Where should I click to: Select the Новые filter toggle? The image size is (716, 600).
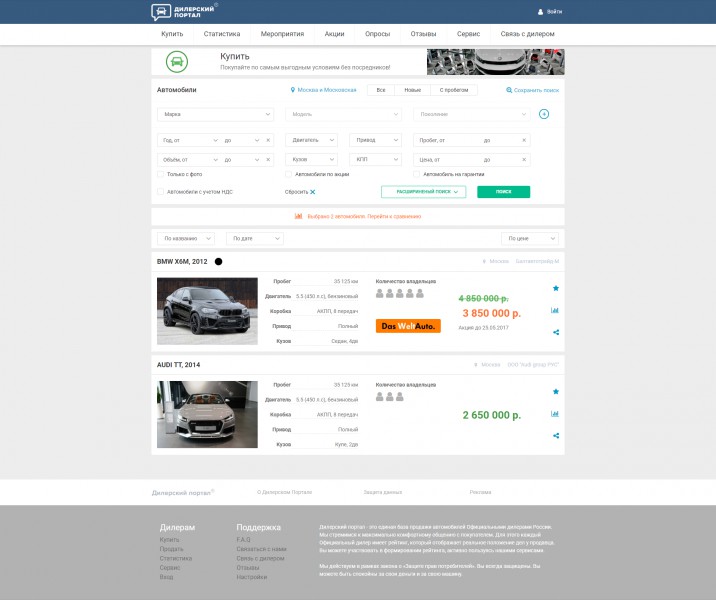[412, 90]
